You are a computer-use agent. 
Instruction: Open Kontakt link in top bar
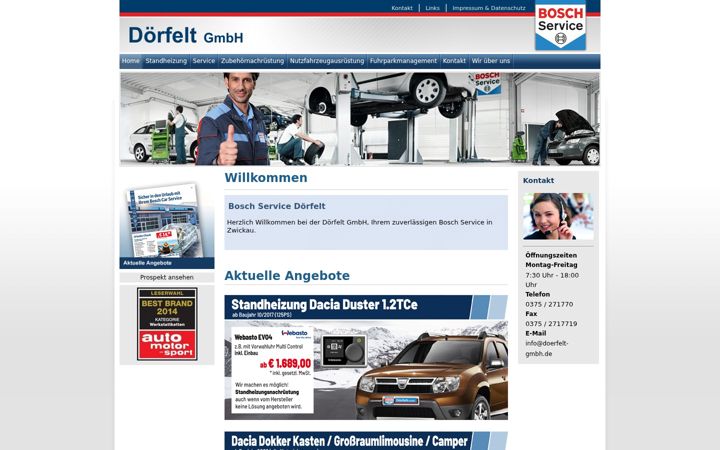pos(402,8)
